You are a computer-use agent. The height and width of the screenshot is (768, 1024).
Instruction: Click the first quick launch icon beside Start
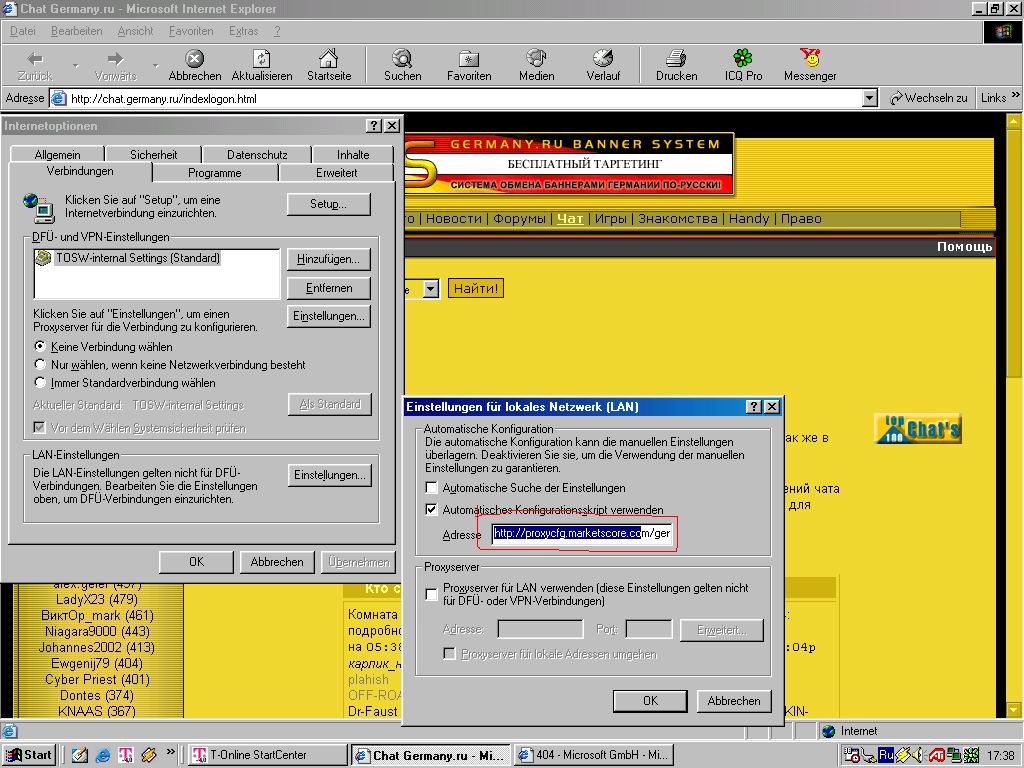80,755
